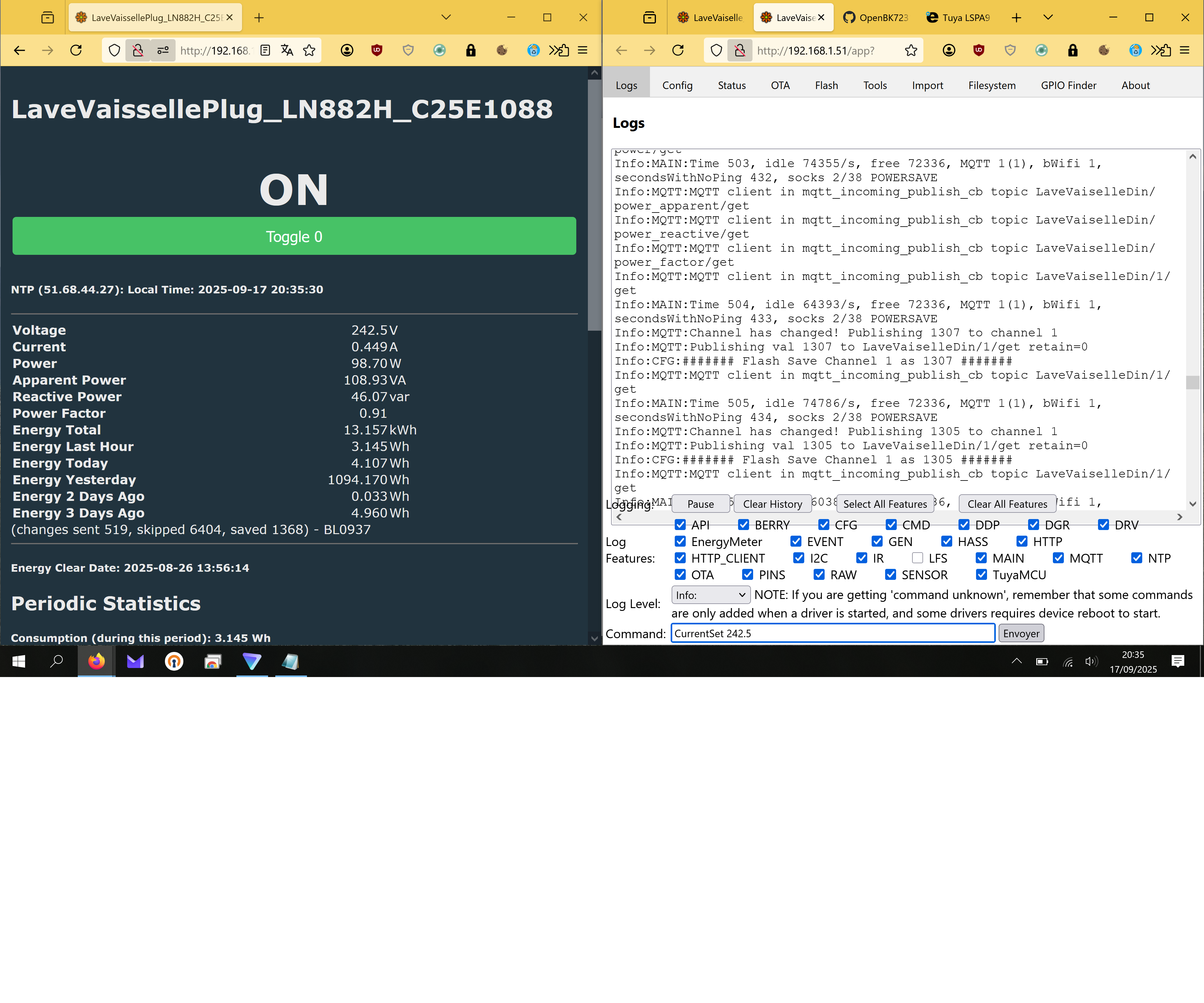Click Envoyer to send command
This screenshot has width=1204, height=1003.
pos(1021,634)
